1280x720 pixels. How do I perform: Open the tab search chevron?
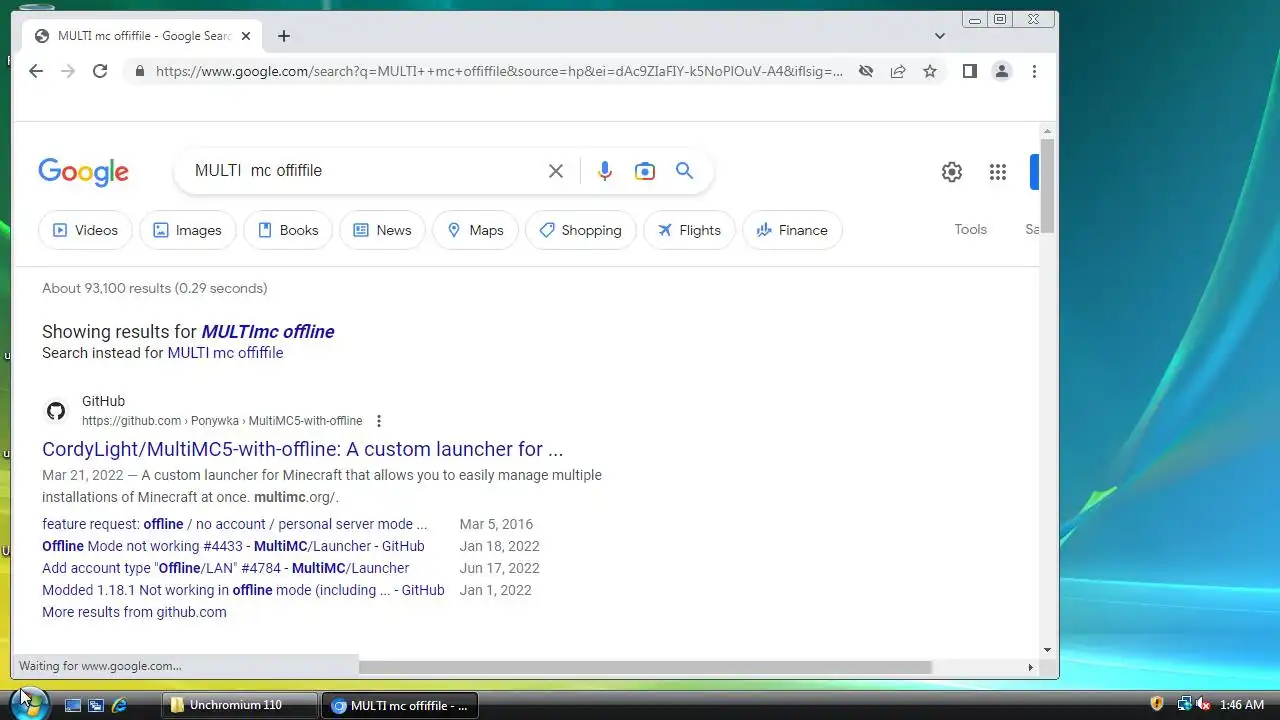pyautogui.click(x=940, y=36)
